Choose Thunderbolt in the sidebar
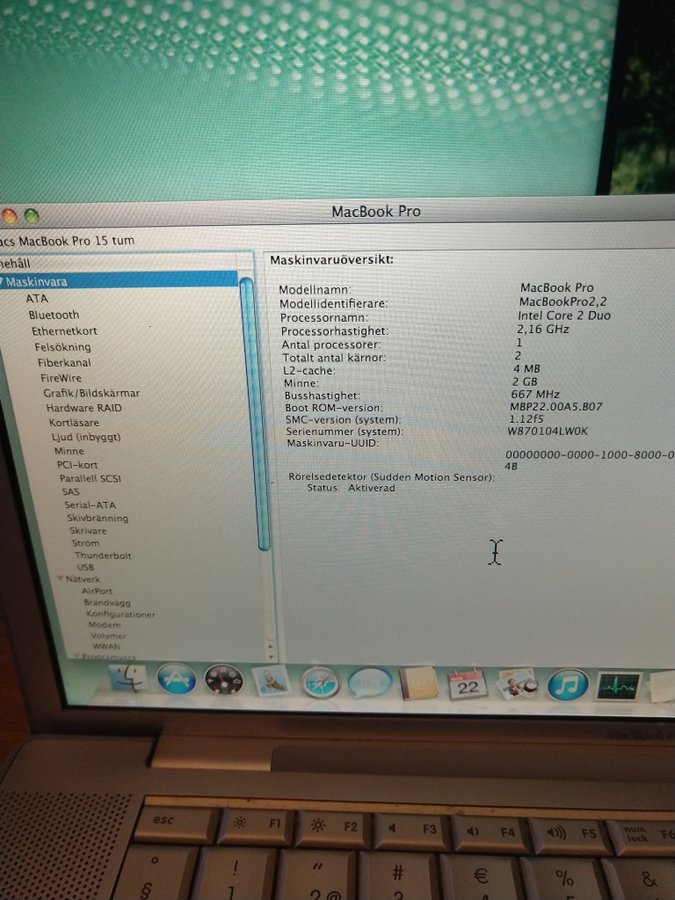The image size is (675, 900). (x=103, y=555)
